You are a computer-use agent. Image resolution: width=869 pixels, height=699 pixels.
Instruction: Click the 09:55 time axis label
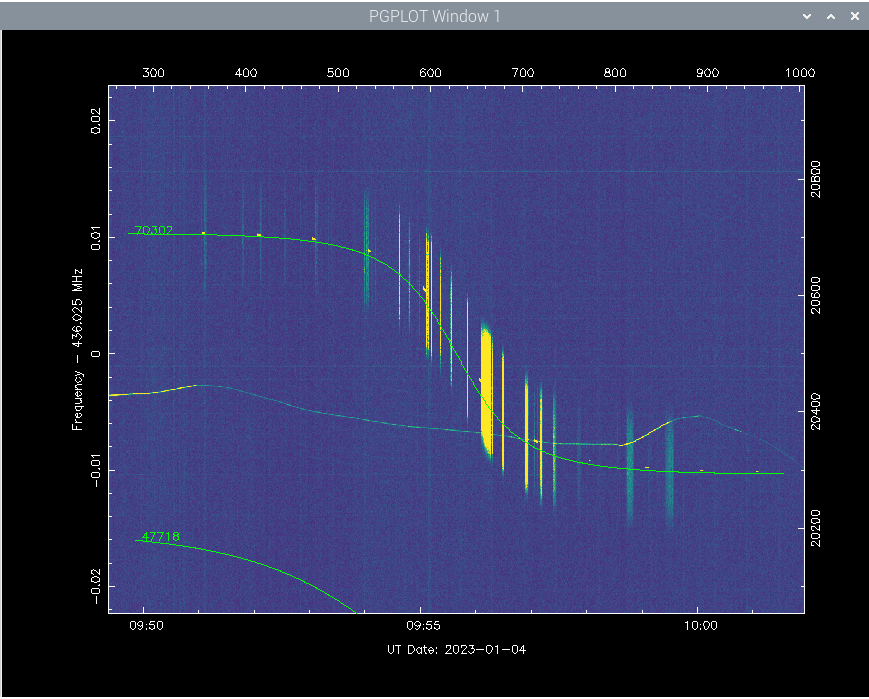pyautogui.click(x=423, y=625)
